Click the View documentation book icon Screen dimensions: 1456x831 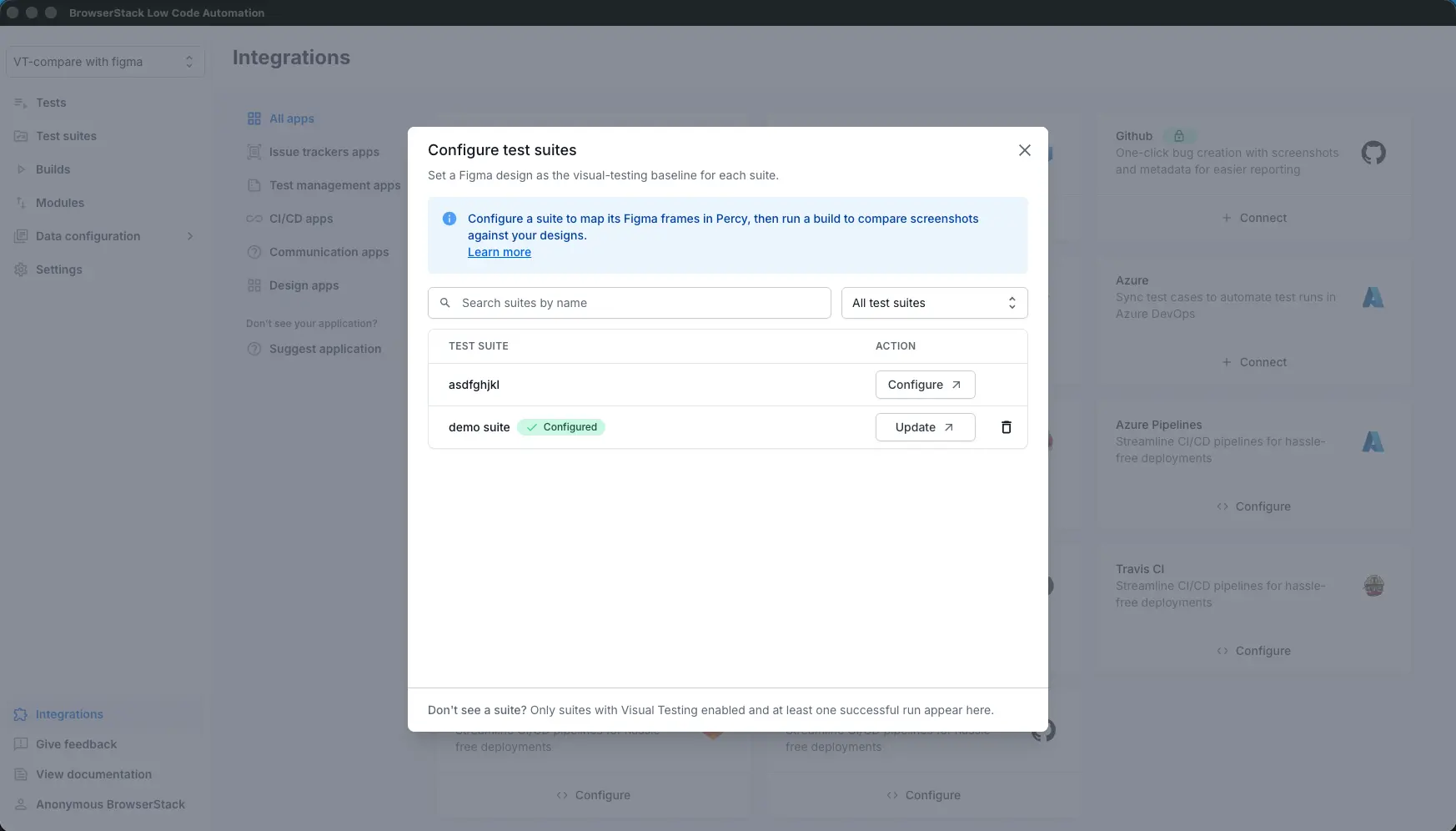click(21, 774)
